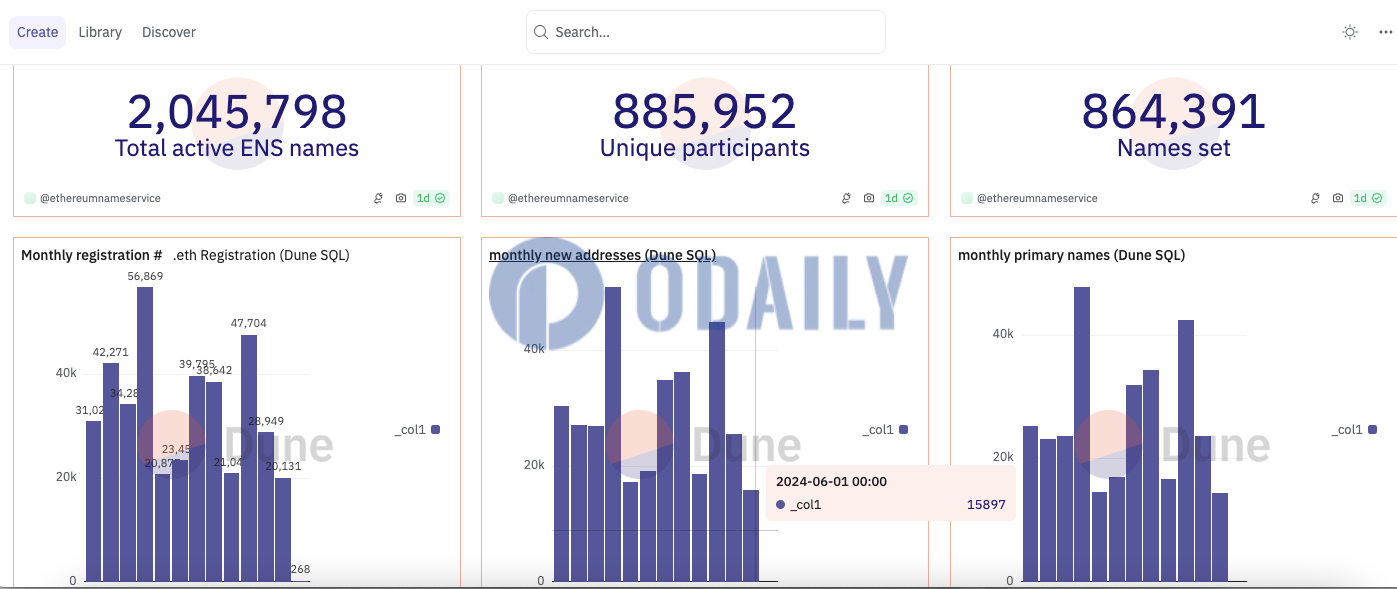Viewport: 1397px width, 589px height.
Task: Click the 1d refresh badge on Names set card
Action: pyautogui.click(x=1368, y=198)
